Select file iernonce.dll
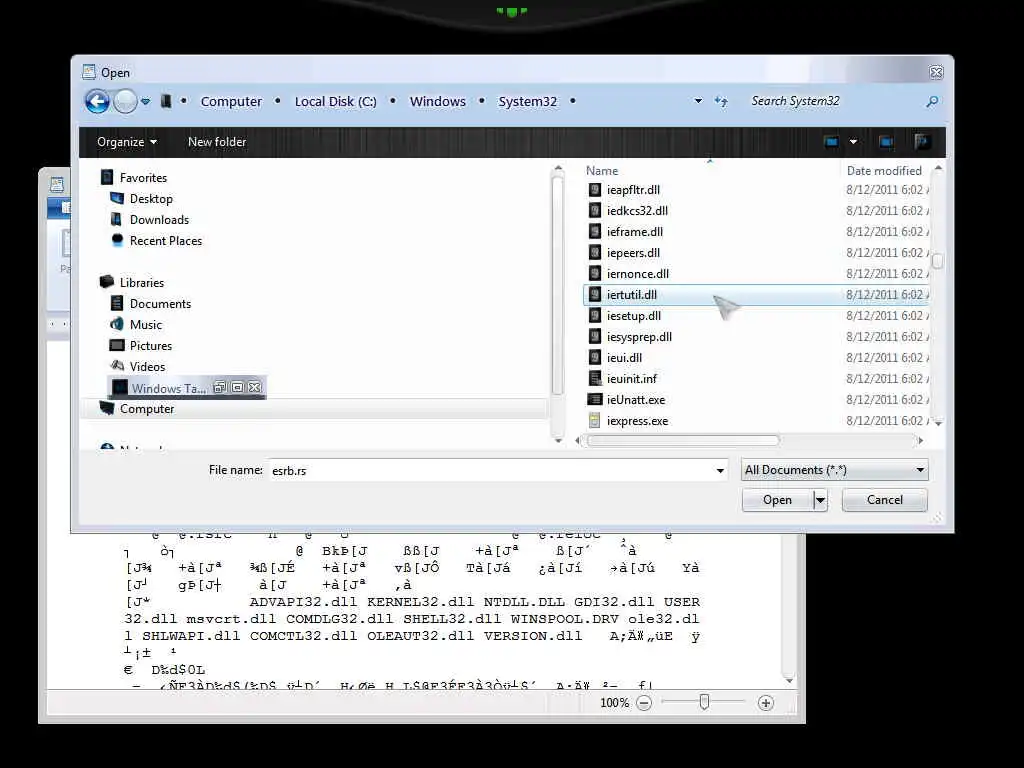This screenshot has width=1024, height=768. click(x=637, y=274)
